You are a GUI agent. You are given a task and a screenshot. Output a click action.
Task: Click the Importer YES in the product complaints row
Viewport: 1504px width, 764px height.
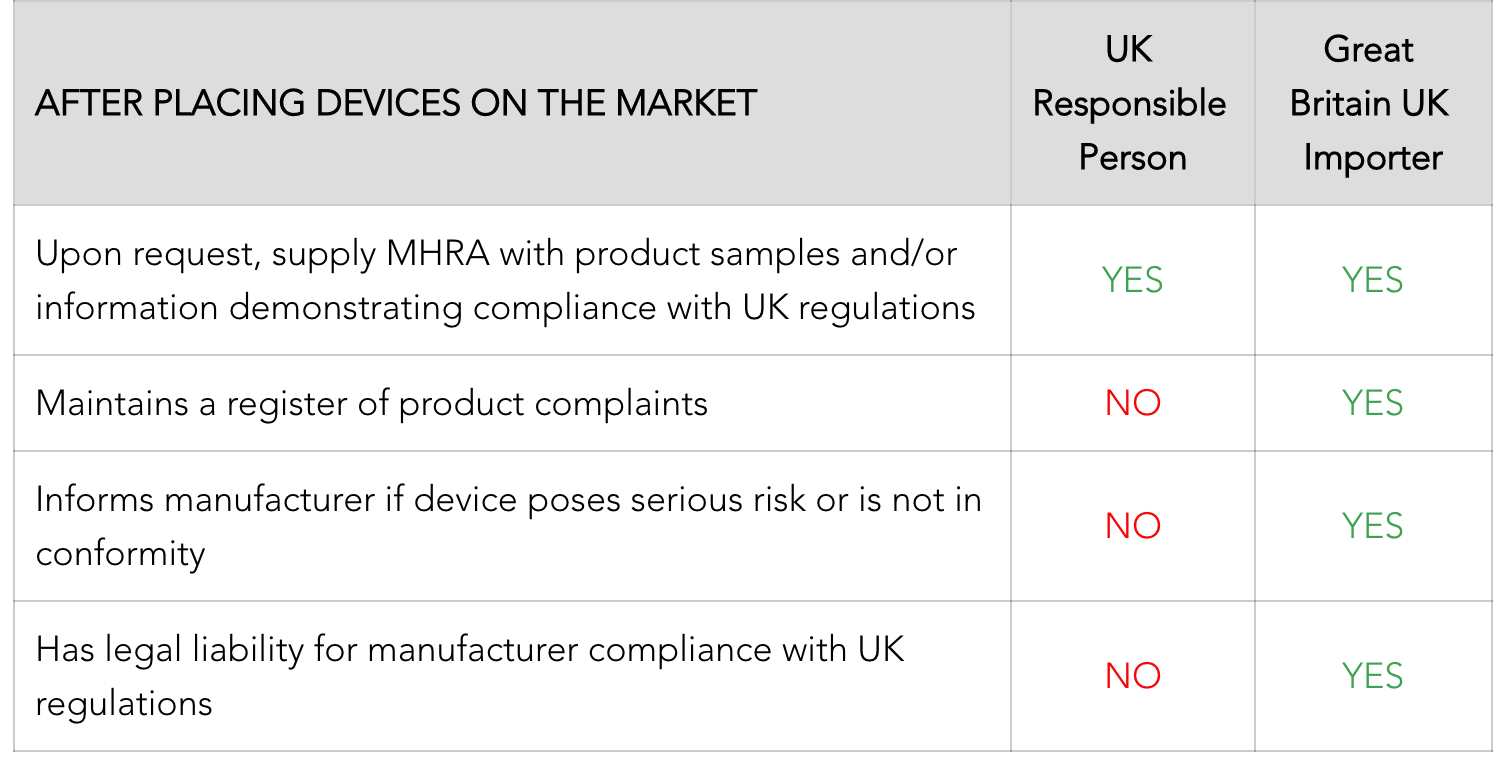[1372, 403]
